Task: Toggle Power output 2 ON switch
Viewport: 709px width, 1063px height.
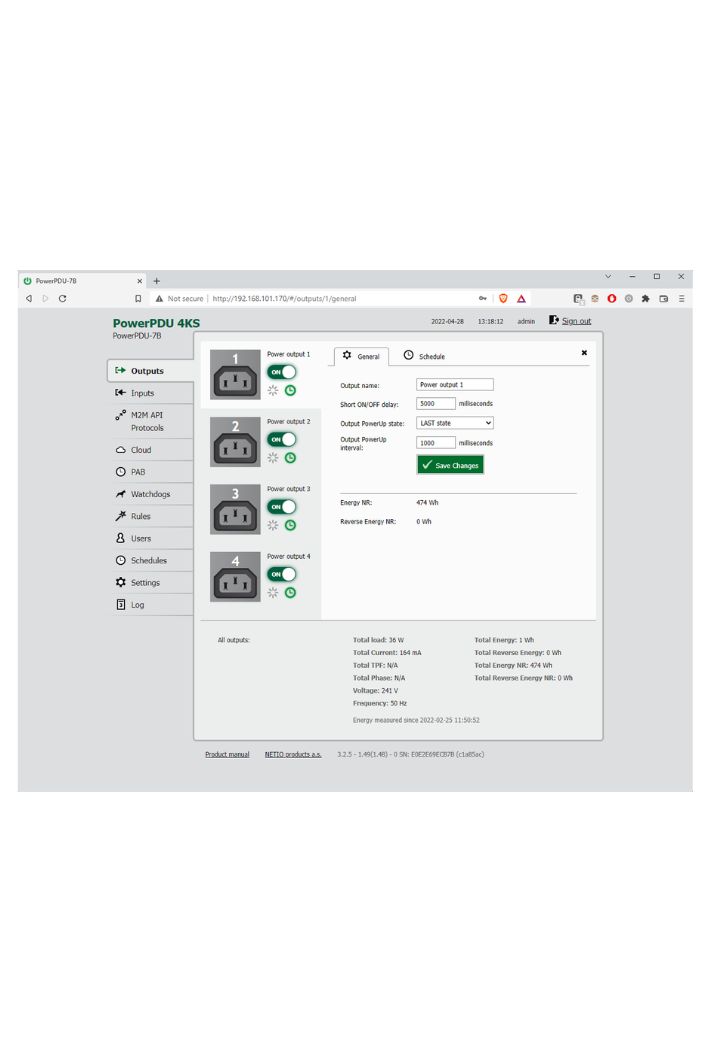Action: tap(281, 439)
